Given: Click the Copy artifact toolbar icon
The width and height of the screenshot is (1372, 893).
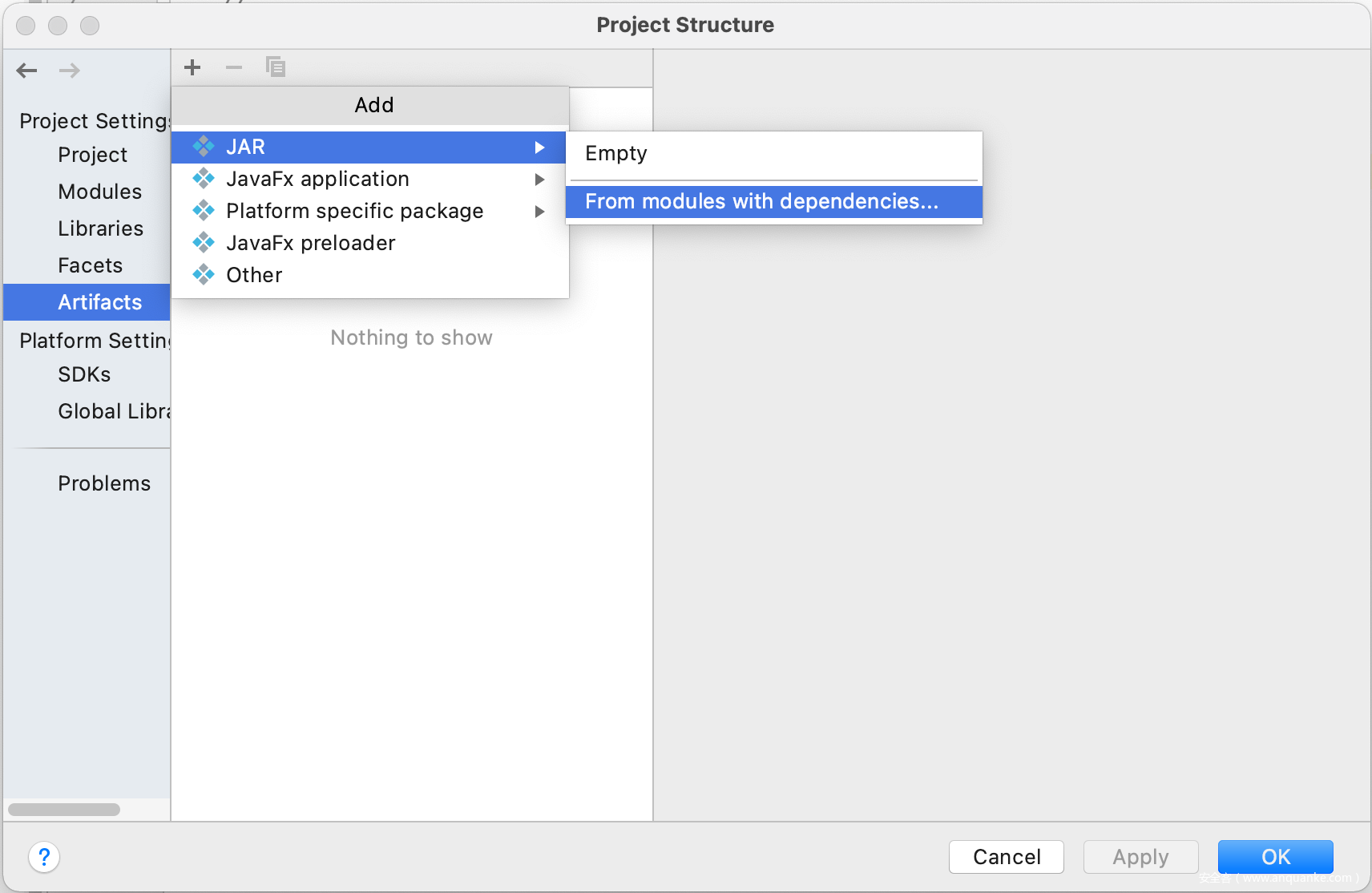Looking at the screenshot, I should (x=276, y=67).
